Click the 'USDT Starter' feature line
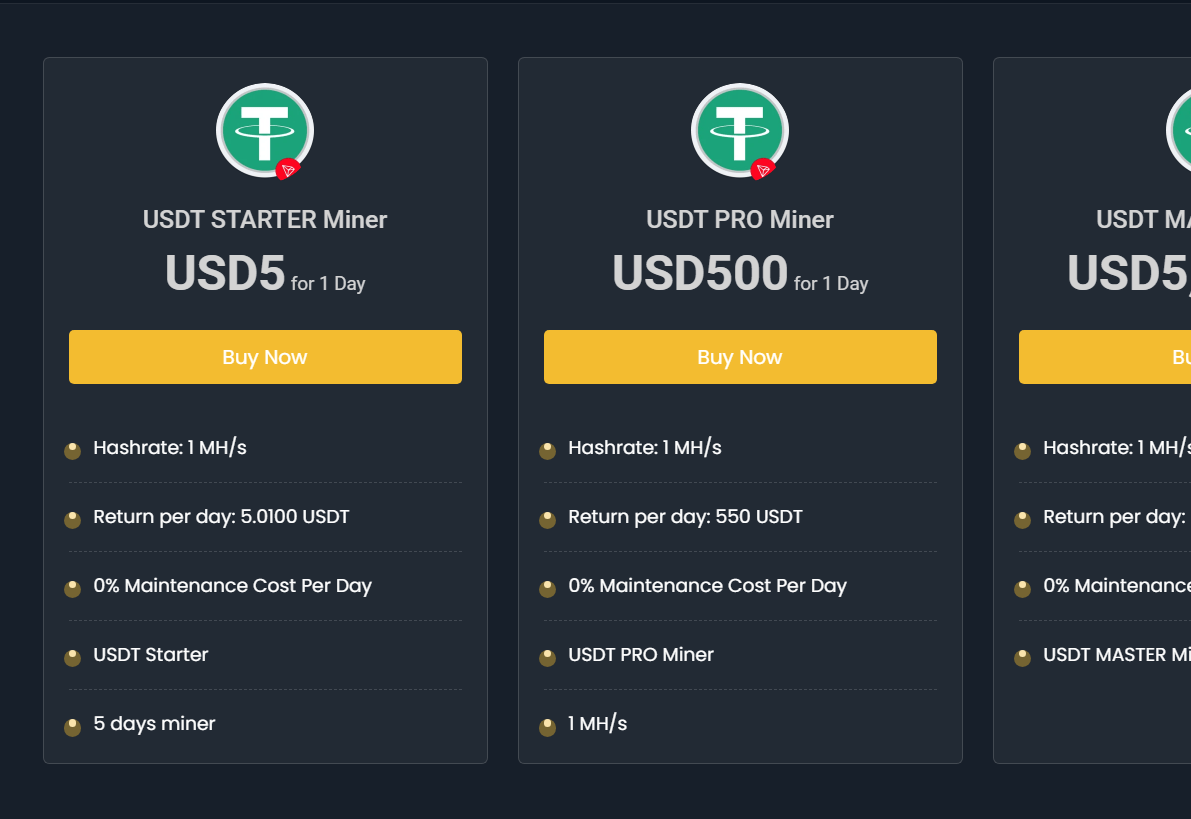 pos(151,655)
